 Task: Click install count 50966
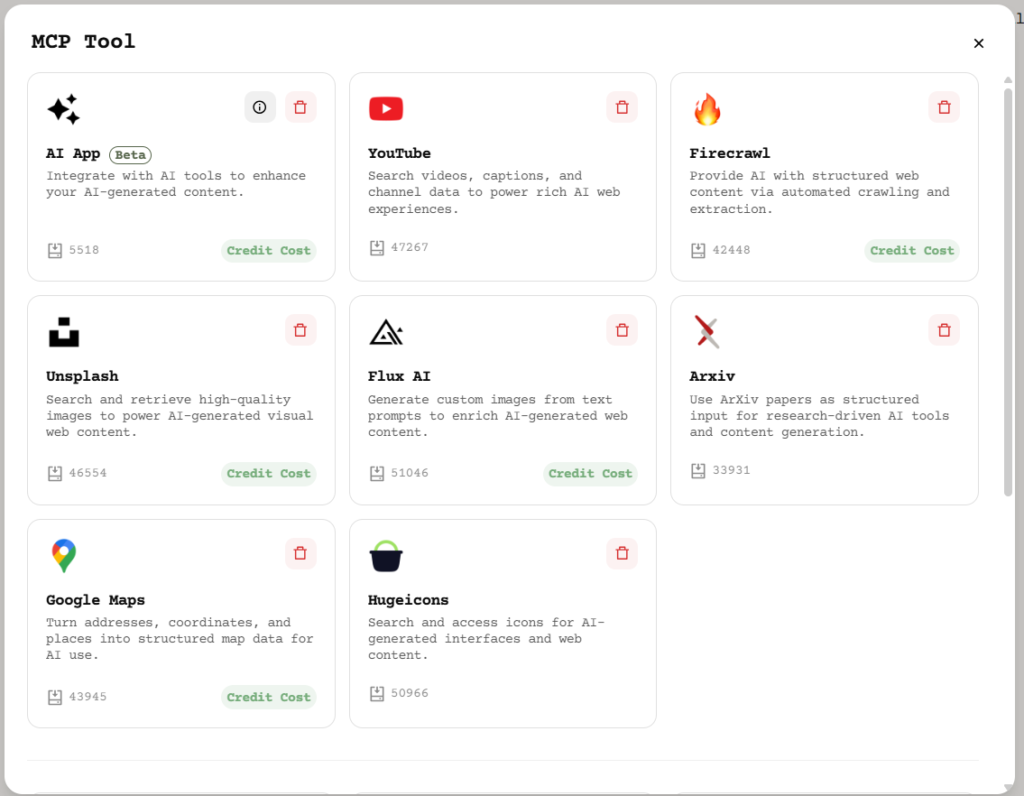(409, 693)
